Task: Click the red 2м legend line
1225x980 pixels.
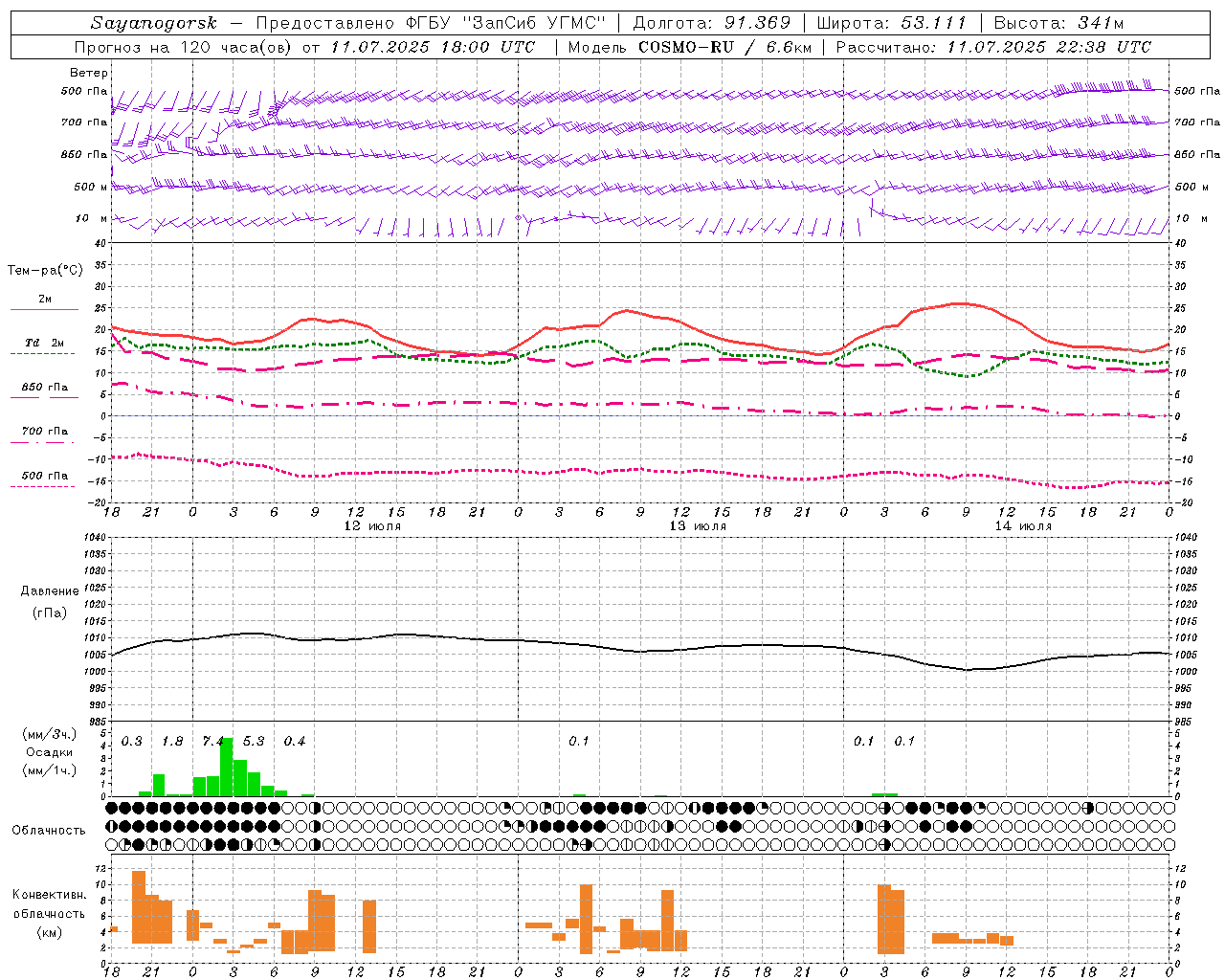Action: (44, 309)
